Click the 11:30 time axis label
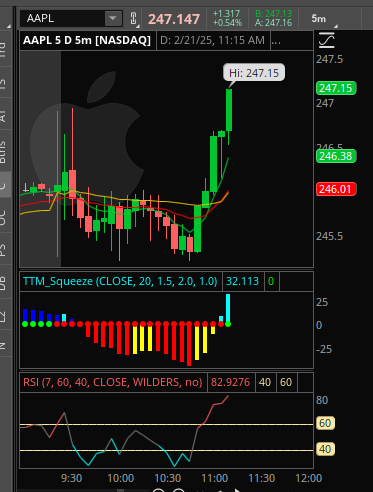The image size is (373, 492). (x=262, y=478)
